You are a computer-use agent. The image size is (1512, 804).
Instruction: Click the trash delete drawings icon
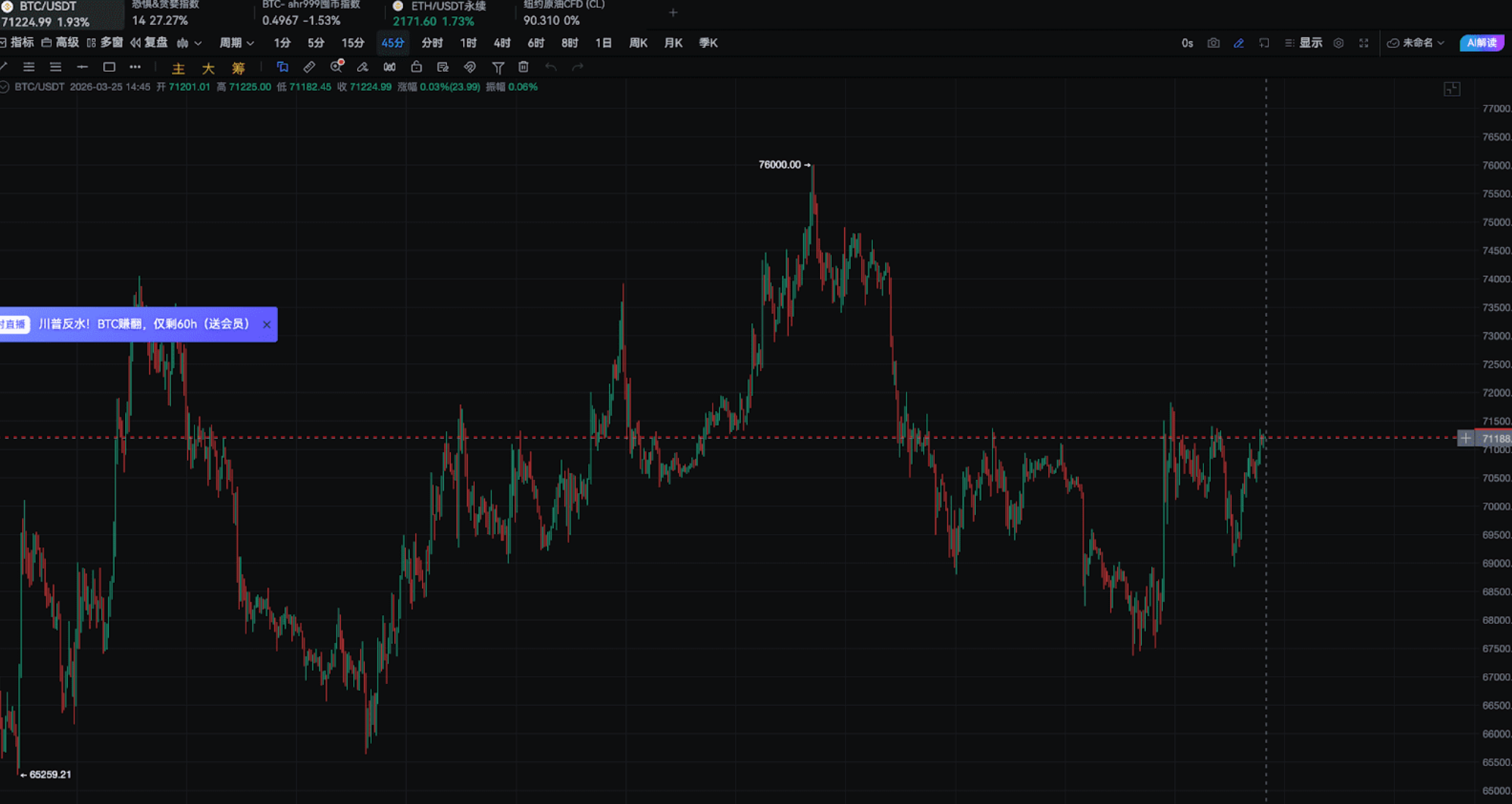coord(523,67)
